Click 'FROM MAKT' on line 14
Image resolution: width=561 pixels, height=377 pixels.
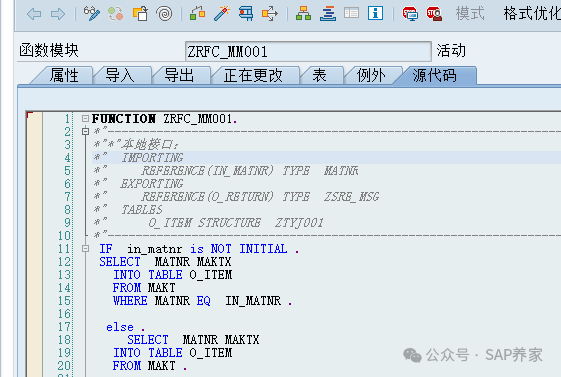(144, 288)
